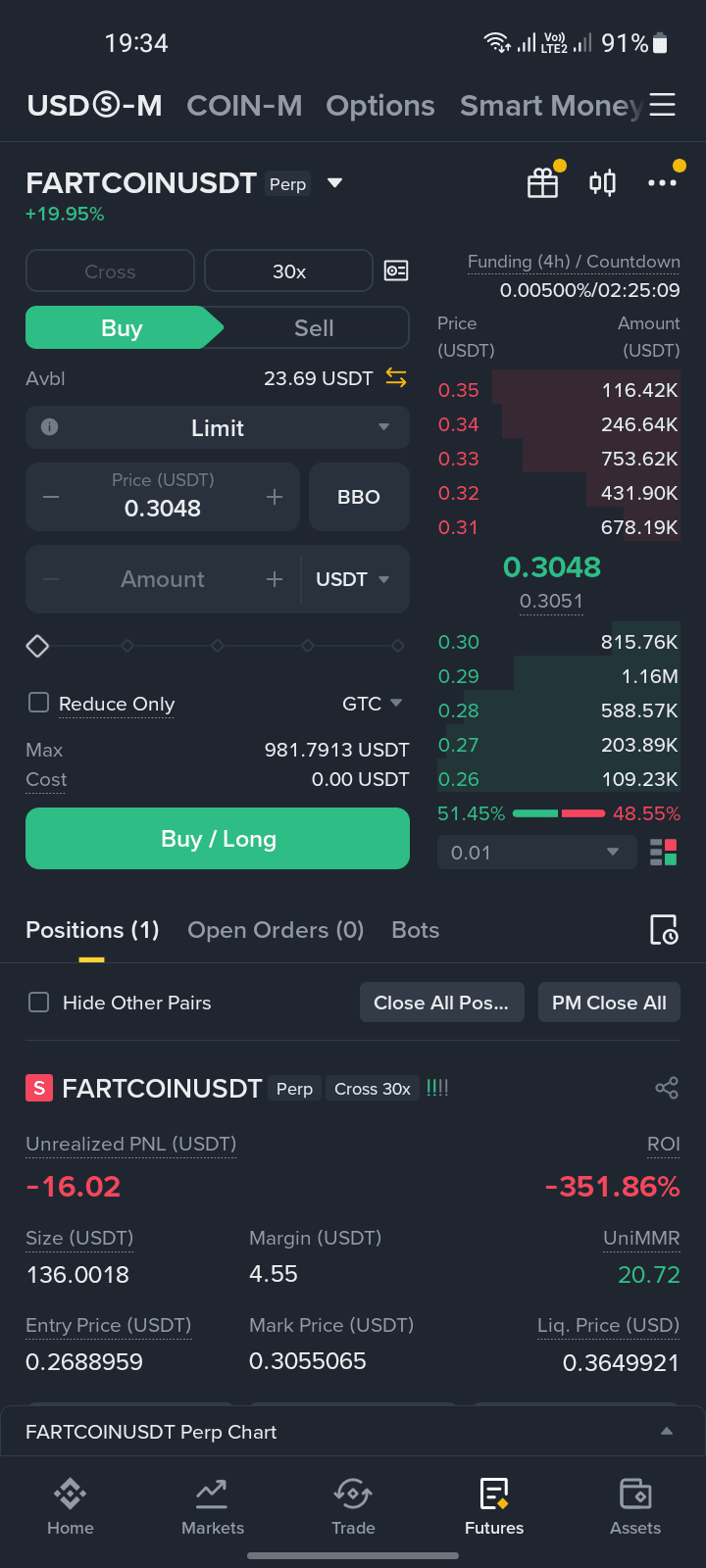This screenshot has height=1568, width=706.
Task: Go to Assets in bottom navigation
Action: click(635, 1506)
